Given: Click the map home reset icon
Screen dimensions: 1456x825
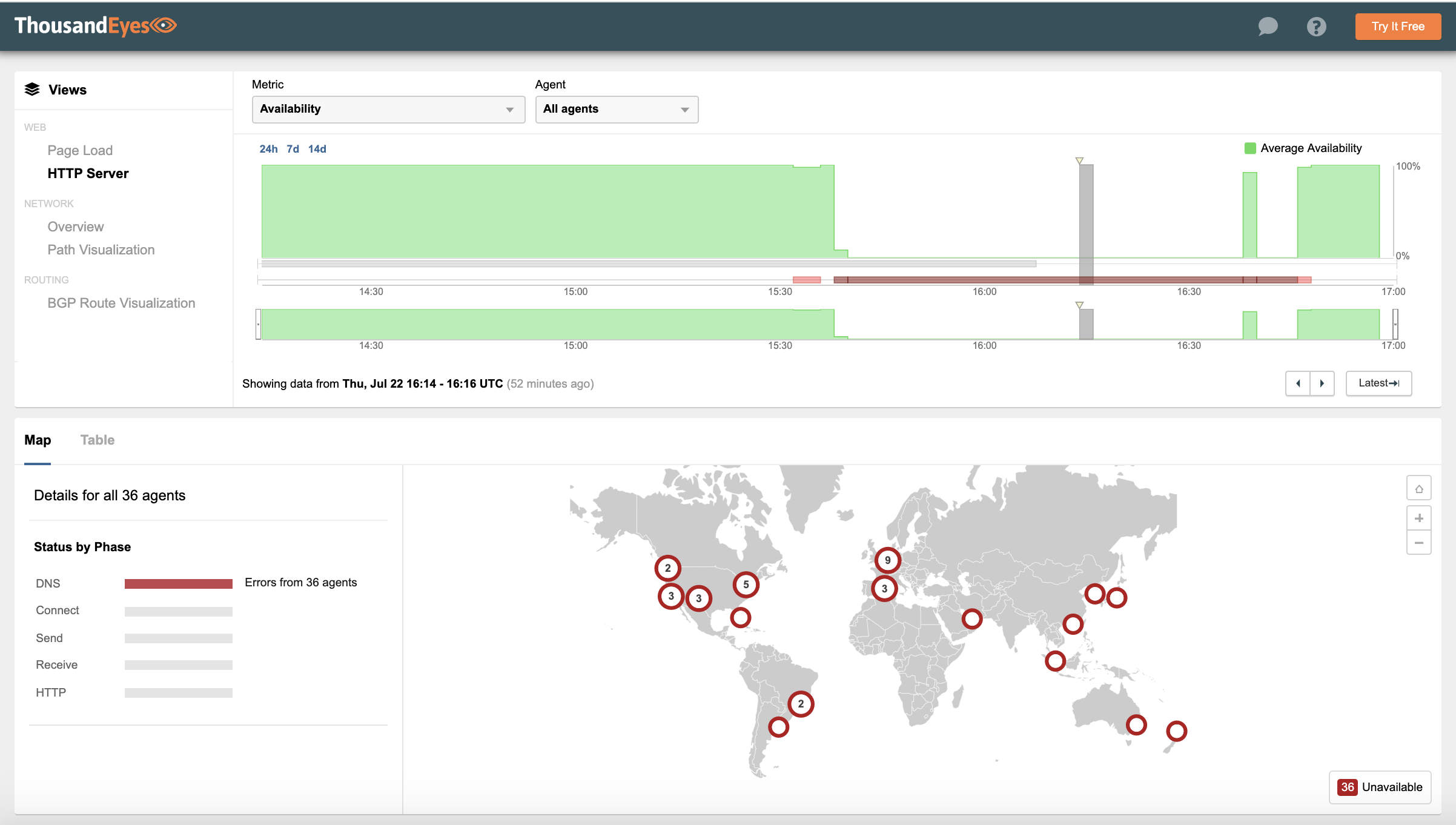Looking at the screenshot, I should [1418, 489].
